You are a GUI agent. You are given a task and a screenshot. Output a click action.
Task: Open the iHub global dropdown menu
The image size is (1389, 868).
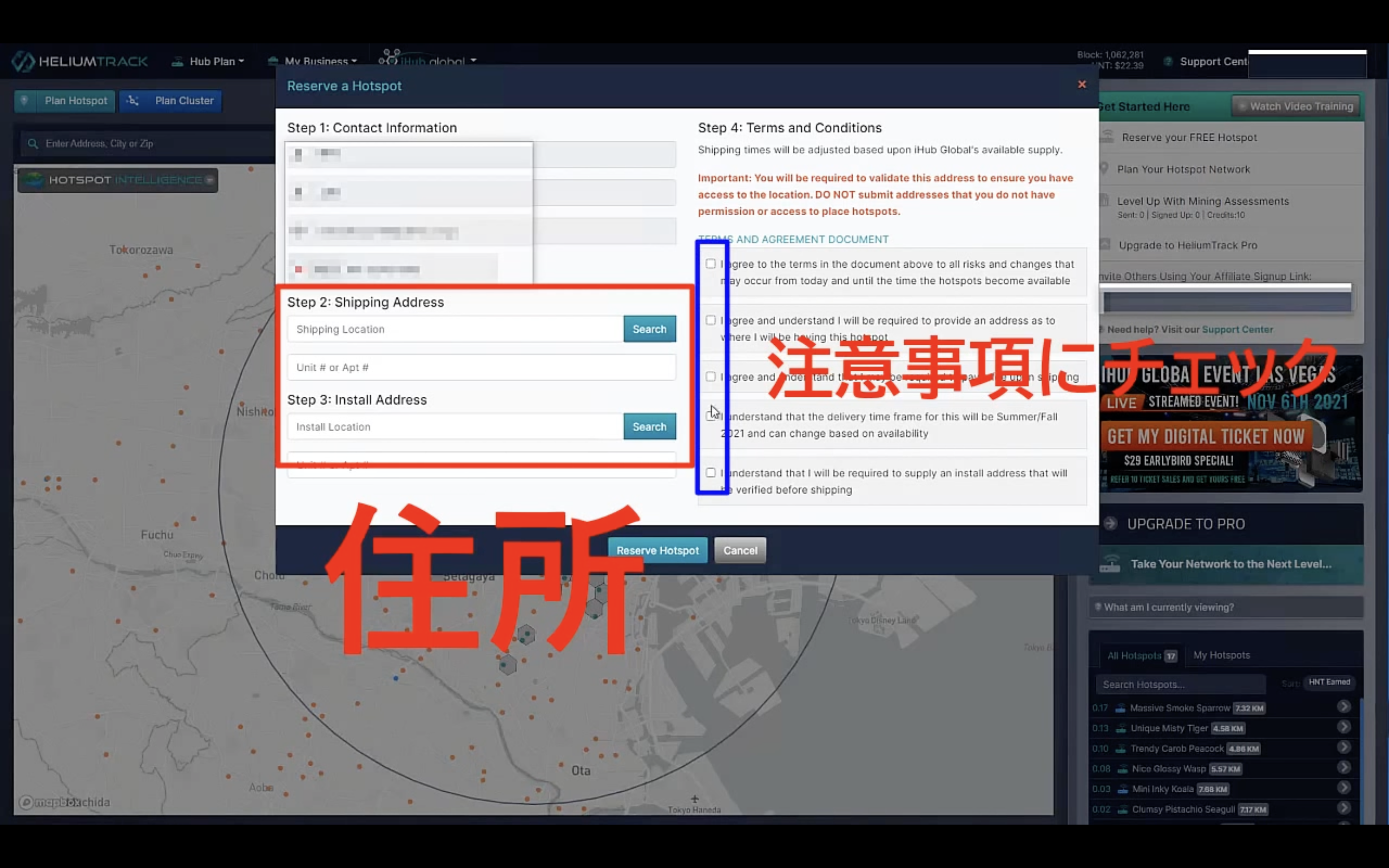(x=428, y=60)
